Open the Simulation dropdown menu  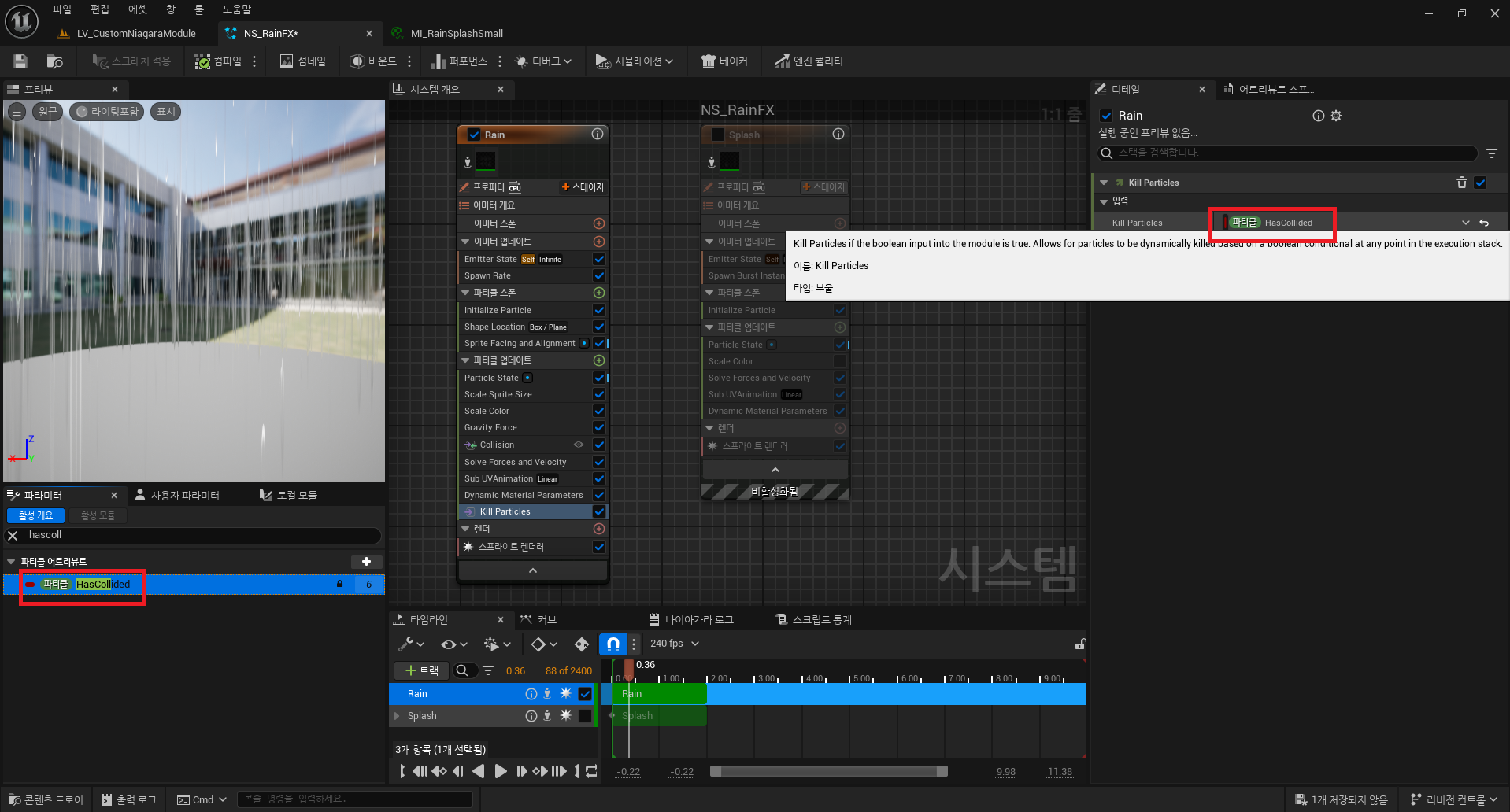pyautogui.click(x=635, y=61)
